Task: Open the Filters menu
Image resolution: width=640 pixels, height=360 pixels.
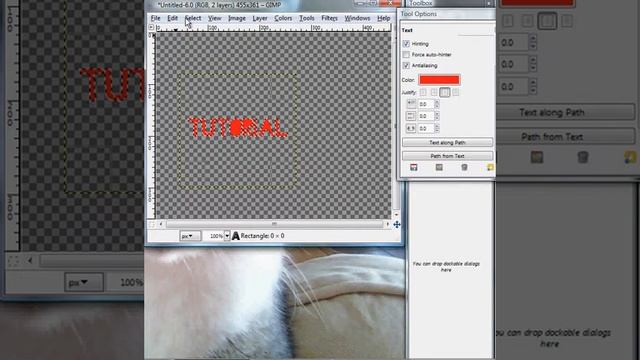Action: click(329, 18)
